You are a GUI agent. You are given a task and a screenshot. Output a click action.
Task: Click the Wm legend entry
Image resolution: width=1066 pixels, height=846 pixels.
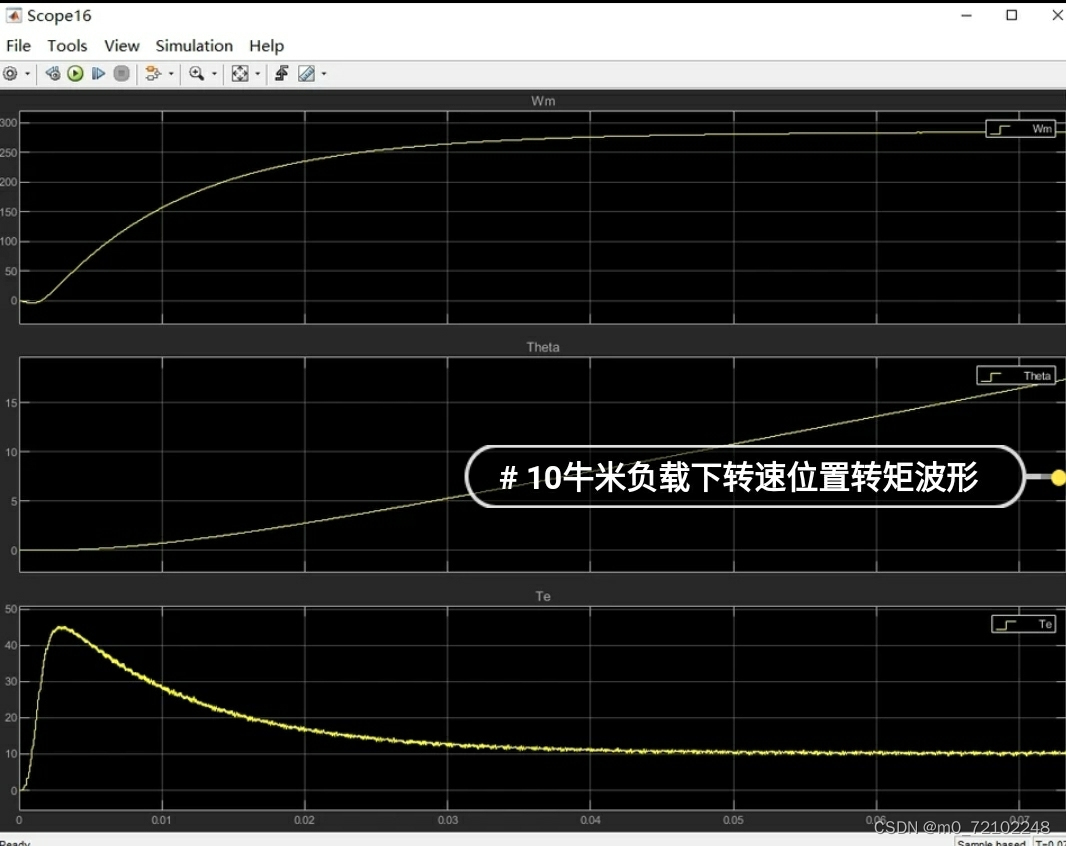click(x=1020, y=129)
